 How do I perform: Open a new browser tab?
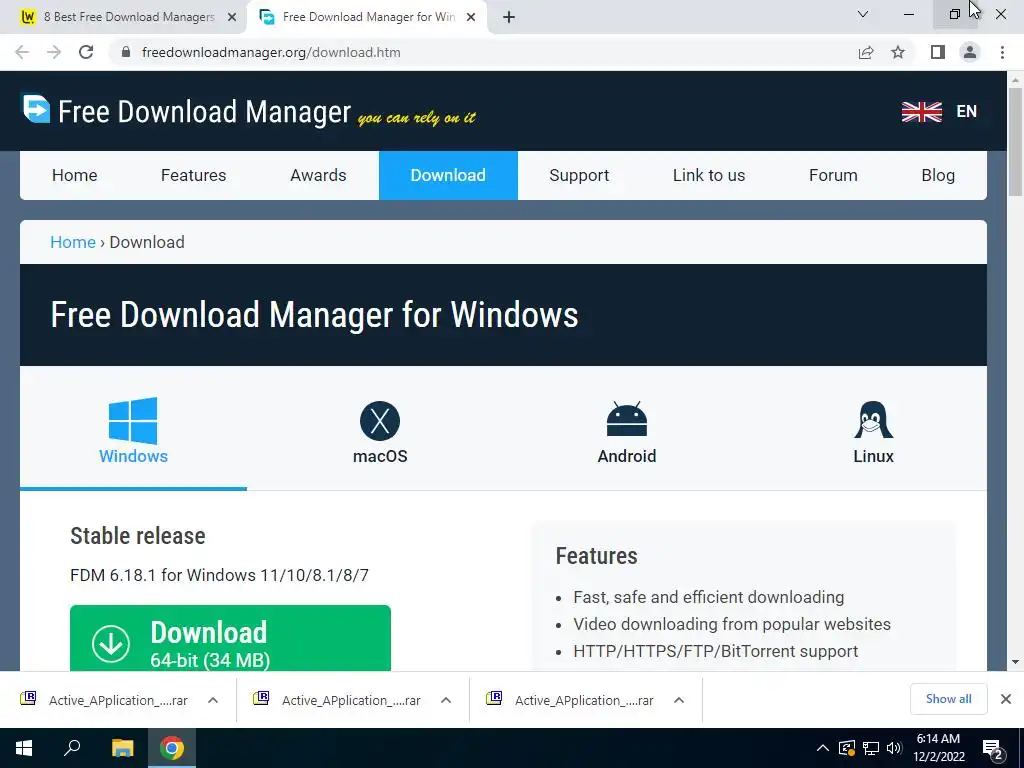509,17
